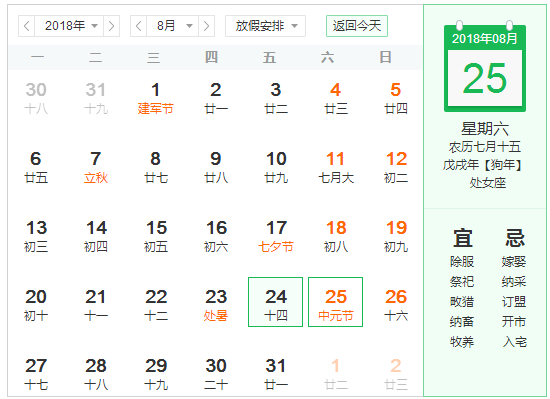Click the 星期六 weekday label
The image size is (550, 399).
tap(485, 129)
